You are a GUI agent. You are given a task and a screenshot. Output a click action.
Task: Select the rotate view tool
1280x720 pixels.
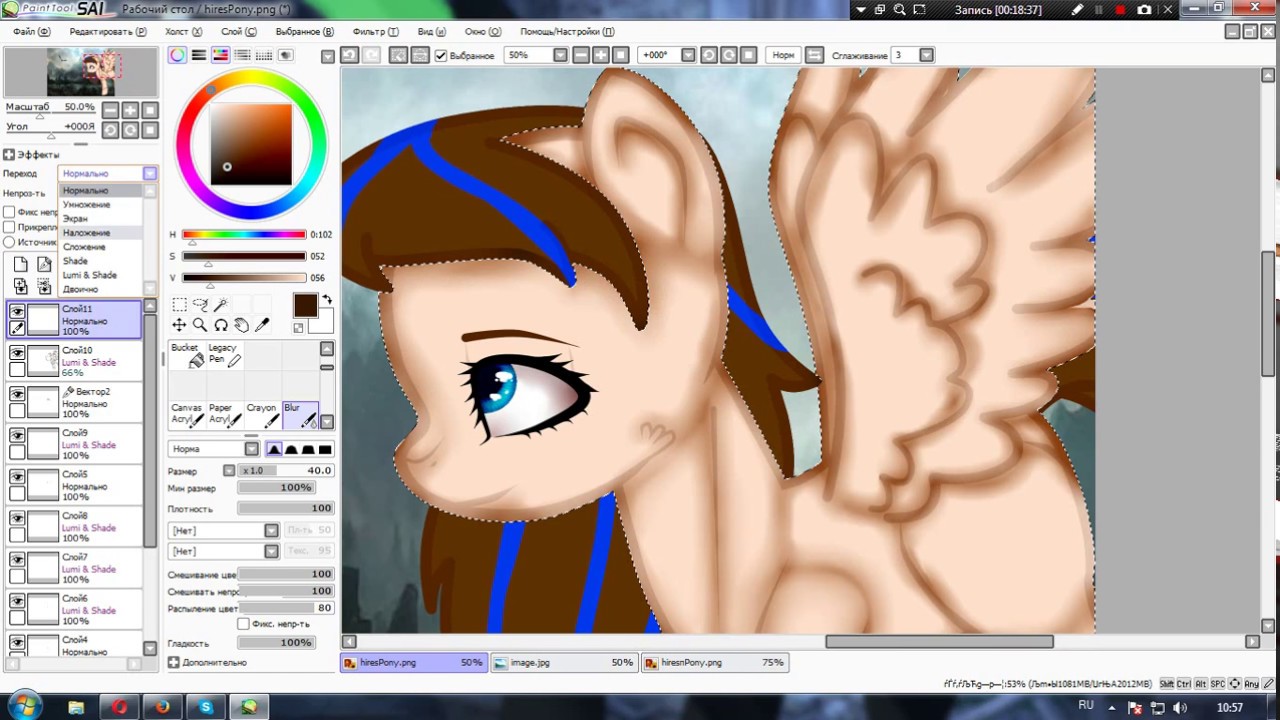[x=221, y=325]
